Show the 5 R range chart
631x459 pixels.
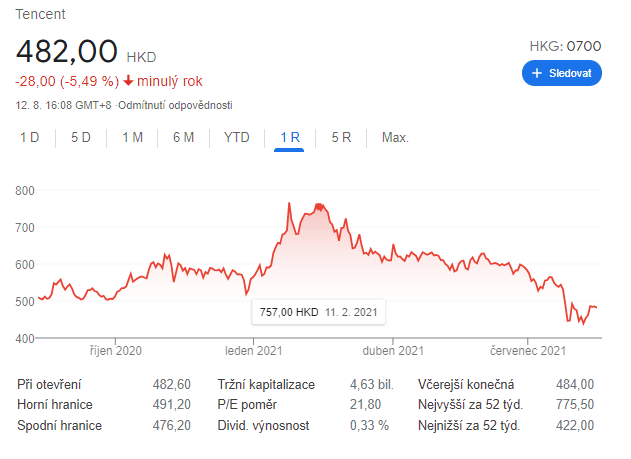[x=341, y=137]
